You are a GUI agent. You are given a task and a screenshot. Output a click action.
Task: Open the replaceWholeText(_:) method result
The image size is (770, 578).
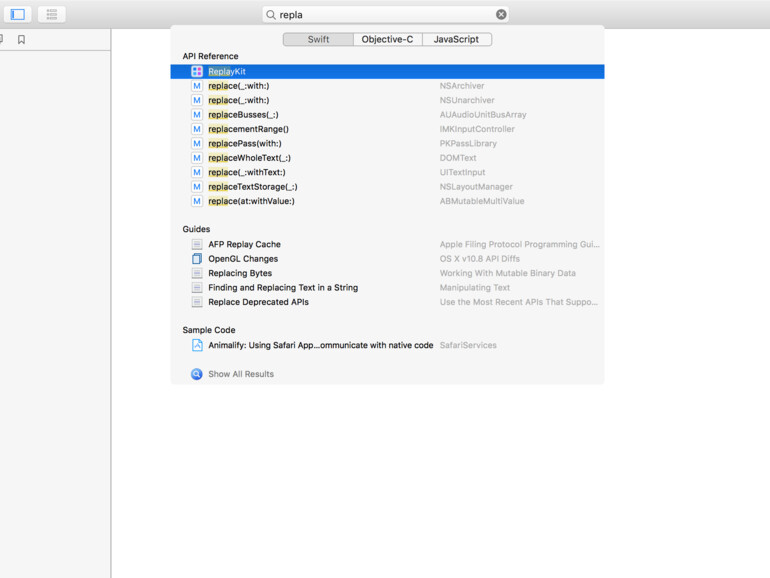pos(387,158)
